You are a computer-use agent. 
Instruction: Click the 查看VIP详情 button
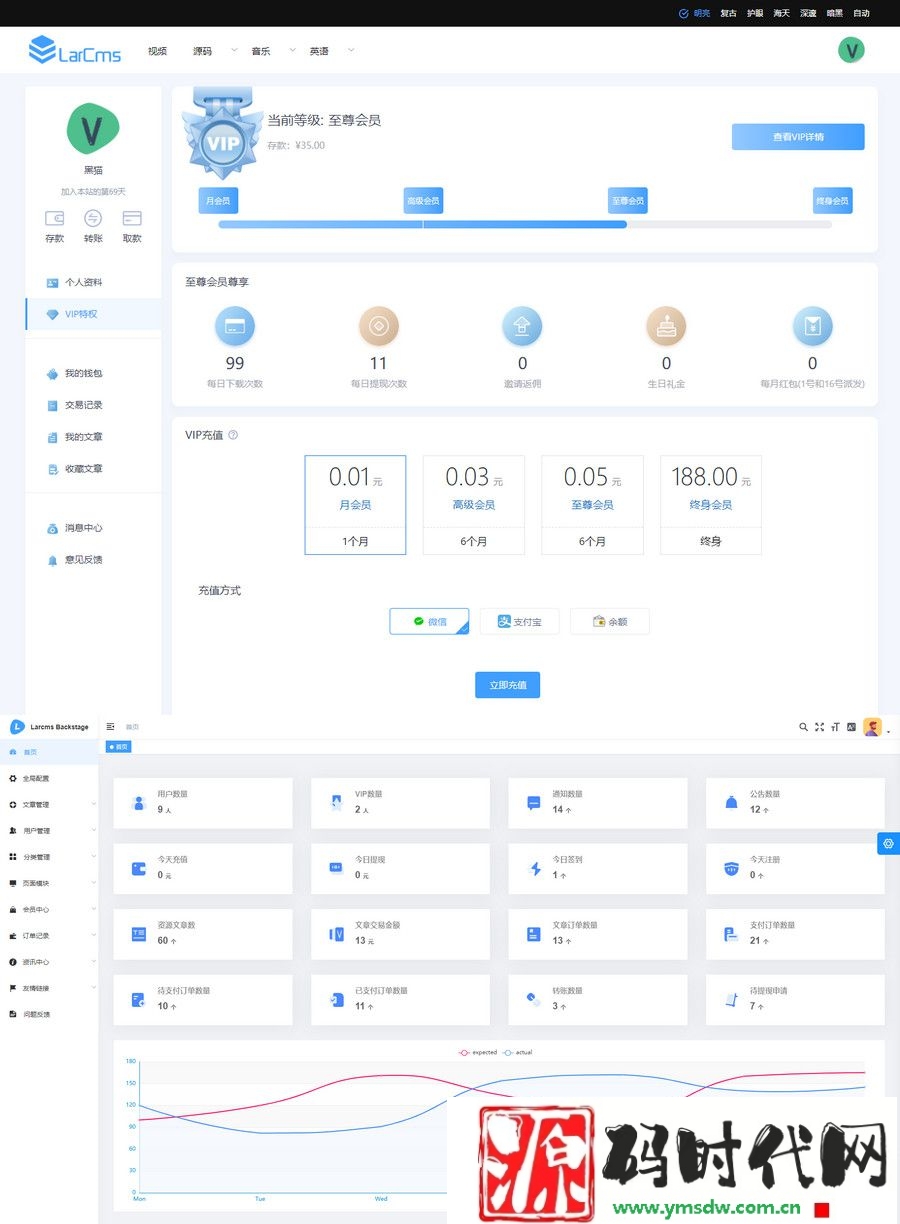(x=797, y=137)
